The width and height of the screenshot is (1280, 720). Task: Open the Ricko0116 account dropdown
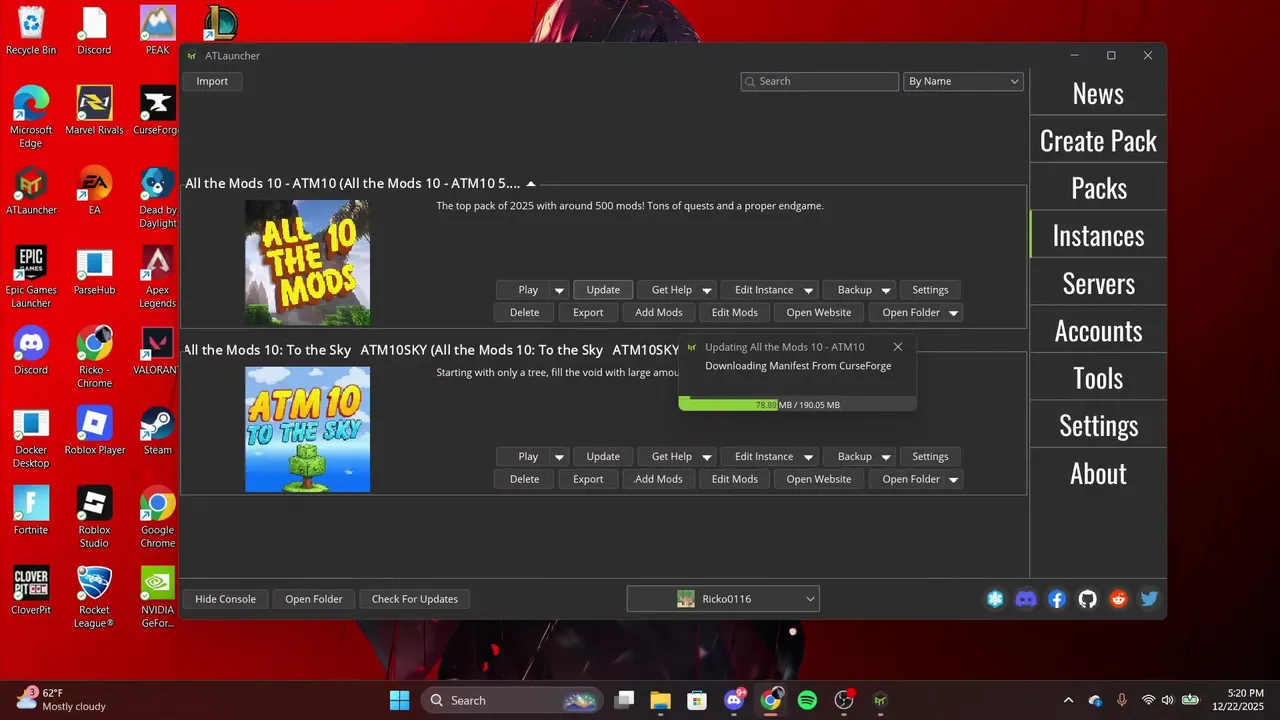(x=723, y=599)
